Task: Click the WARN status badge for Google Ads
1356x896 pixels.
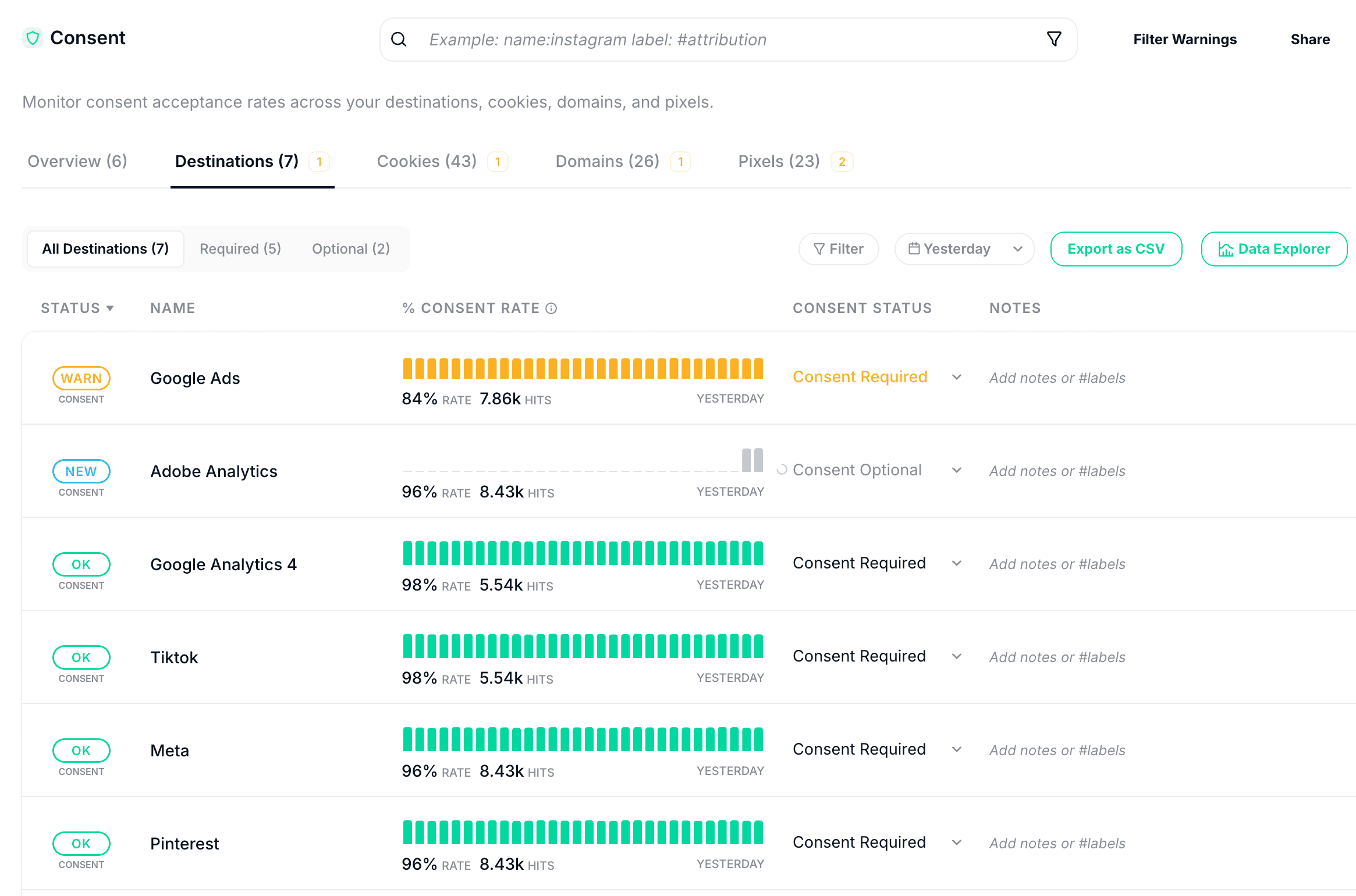Action: coord(81,378)
